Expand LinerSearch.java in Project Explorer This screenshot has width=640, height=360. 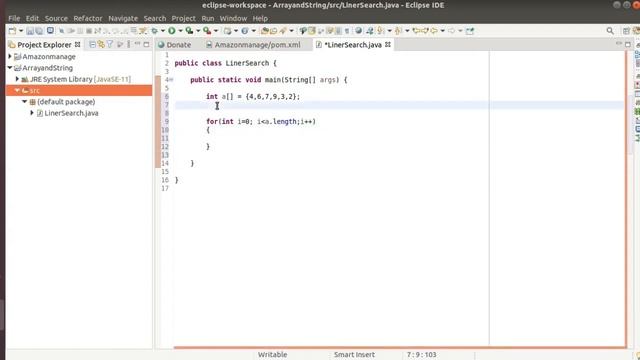pyautogui.click(x=32, y=113)
